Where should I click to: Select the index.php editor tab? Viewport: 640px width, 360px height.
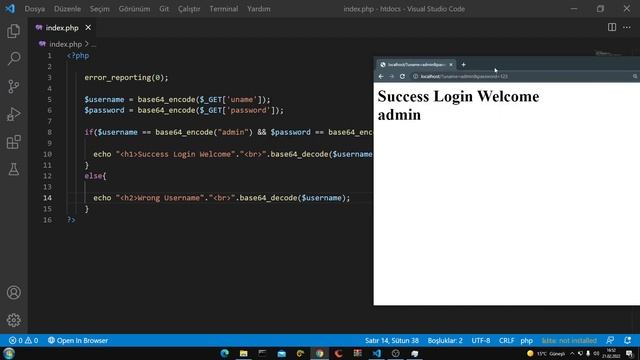(63, 28)
